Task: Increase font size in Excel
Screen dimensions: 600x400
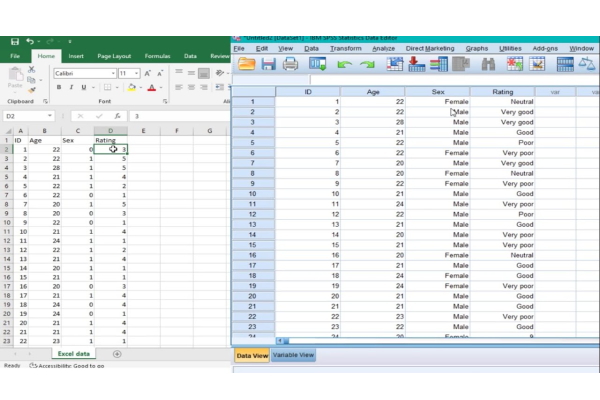Action: coord(148,73)
